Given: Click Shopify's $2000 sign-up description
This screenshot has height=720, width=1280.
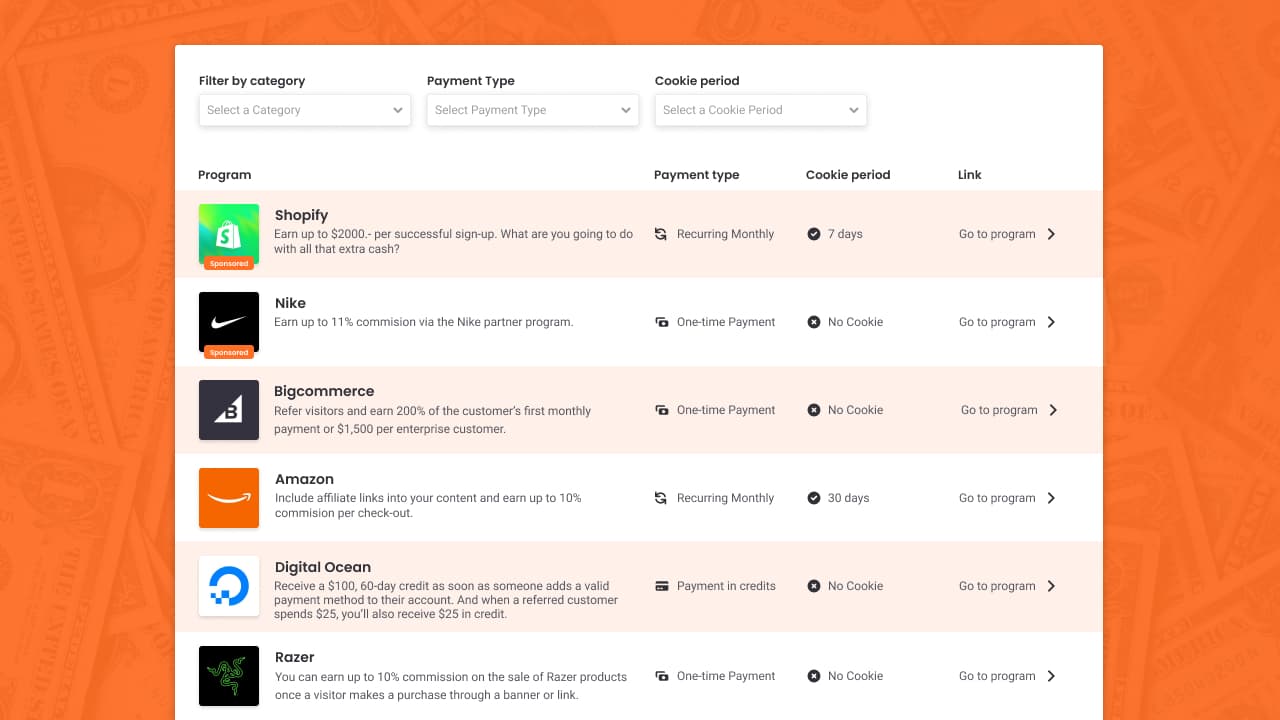Looking at the screenshot, I should pos(454,241).
